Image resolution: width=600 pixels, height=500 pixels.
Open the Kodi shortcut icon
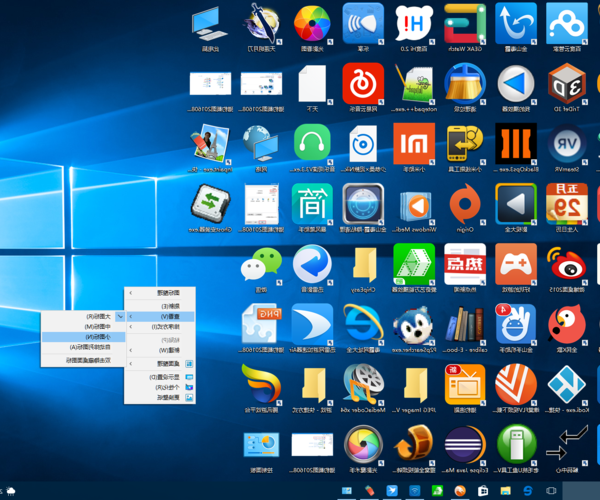[x=568, y=385]
